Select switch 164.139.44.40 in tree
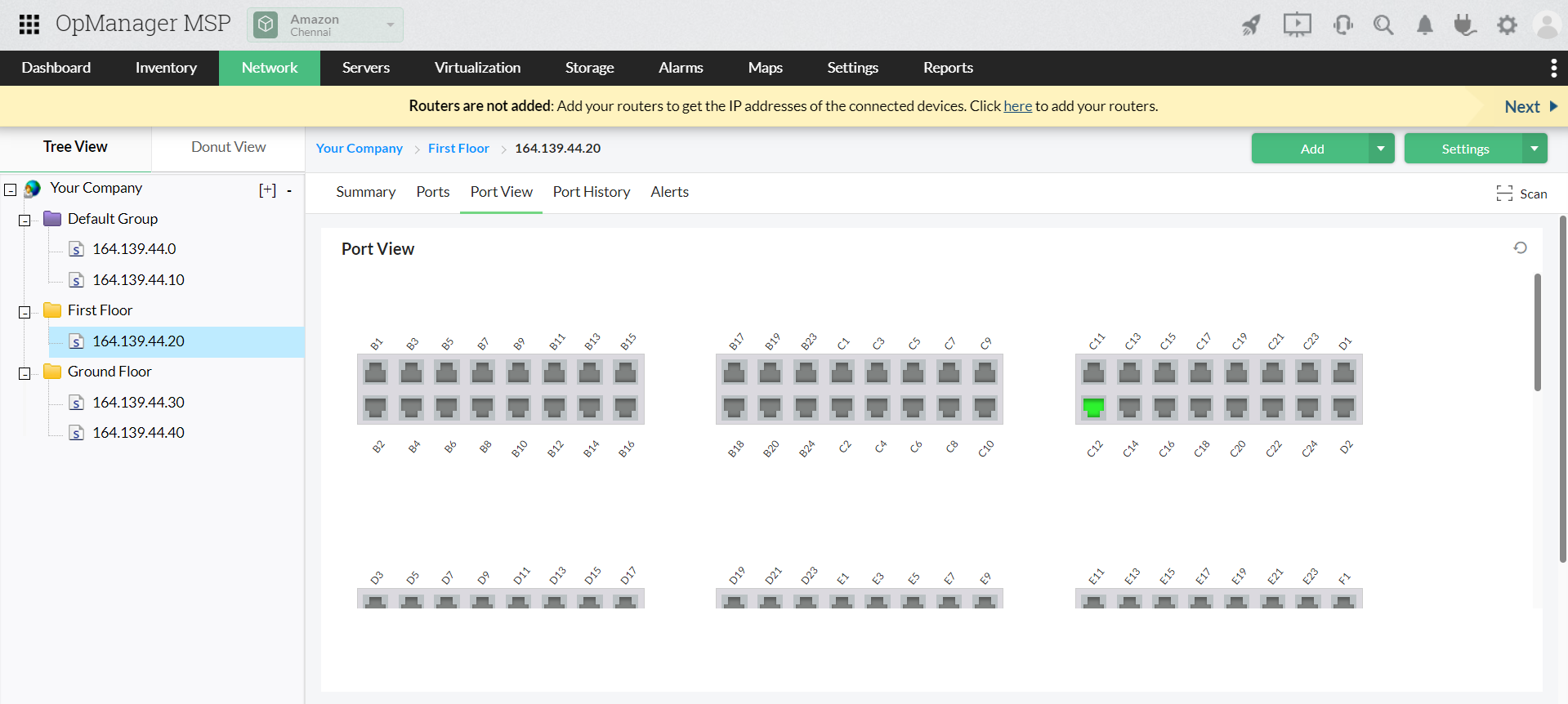This screenshot has height=704, width=1568. pos(138,433)
